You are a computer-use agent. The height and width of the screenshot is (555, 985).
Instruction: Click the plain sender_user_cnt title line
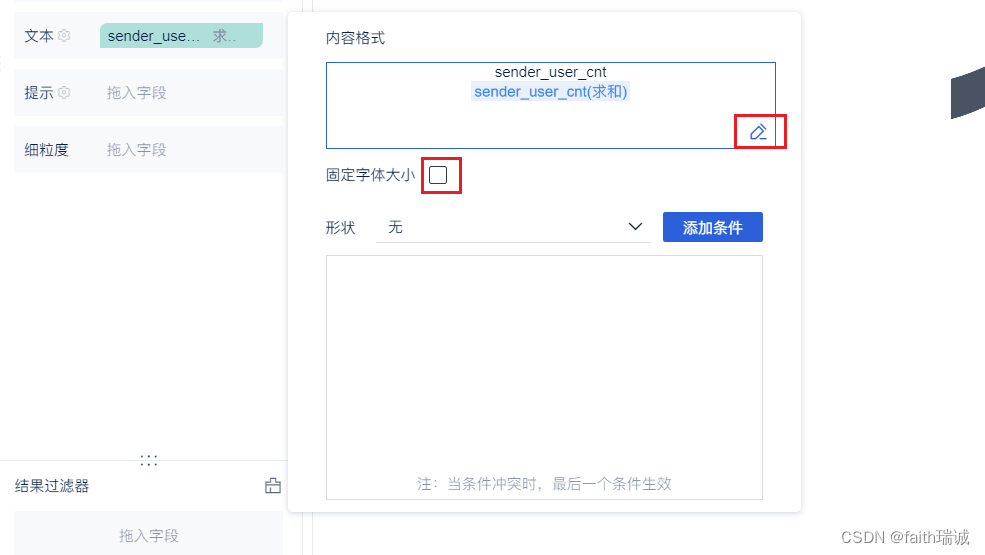[550, 72]
